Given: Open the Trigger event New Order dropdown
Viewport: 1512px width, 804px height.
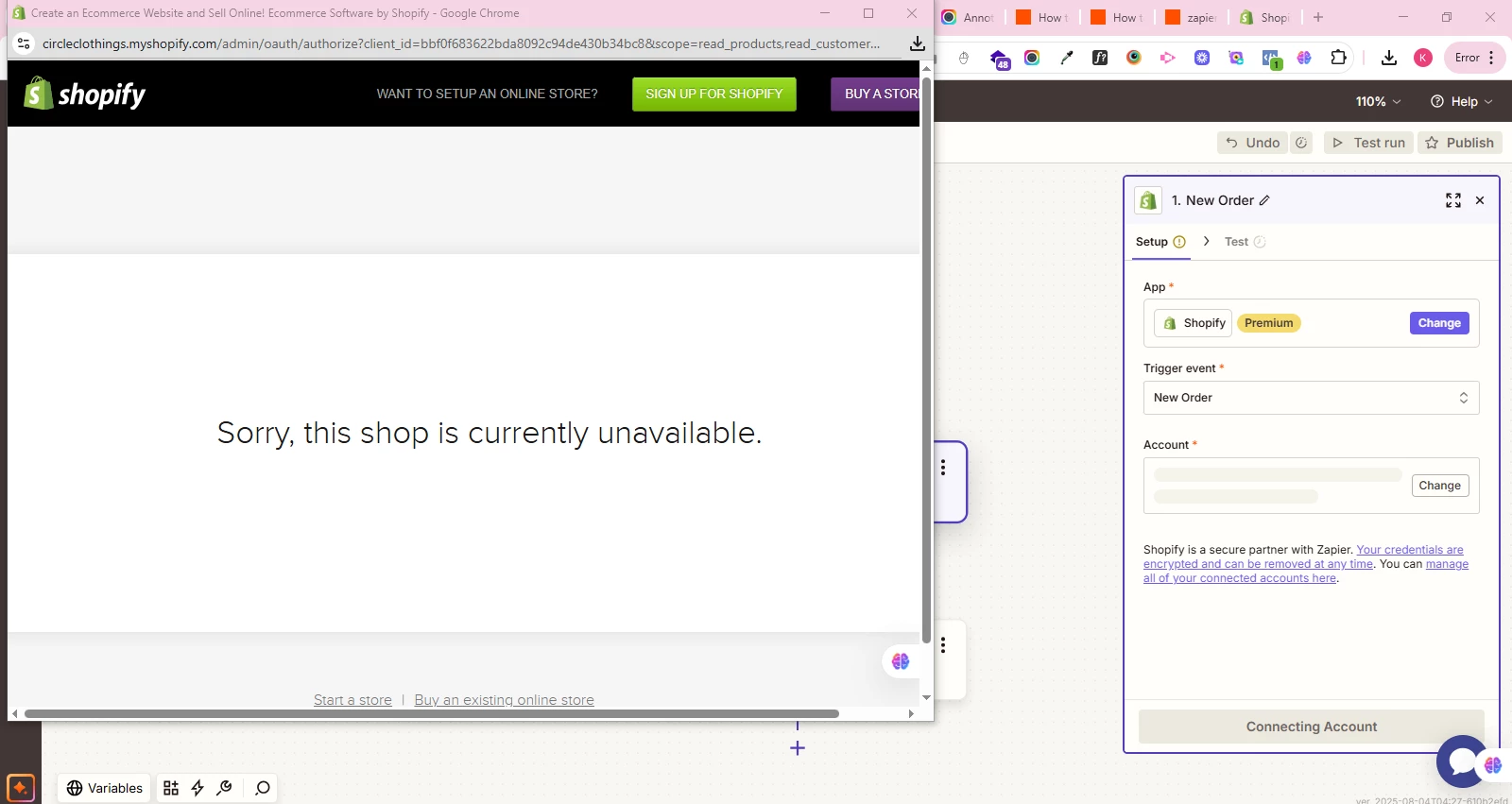Looking at the screenshot, I should point(1311,398).
